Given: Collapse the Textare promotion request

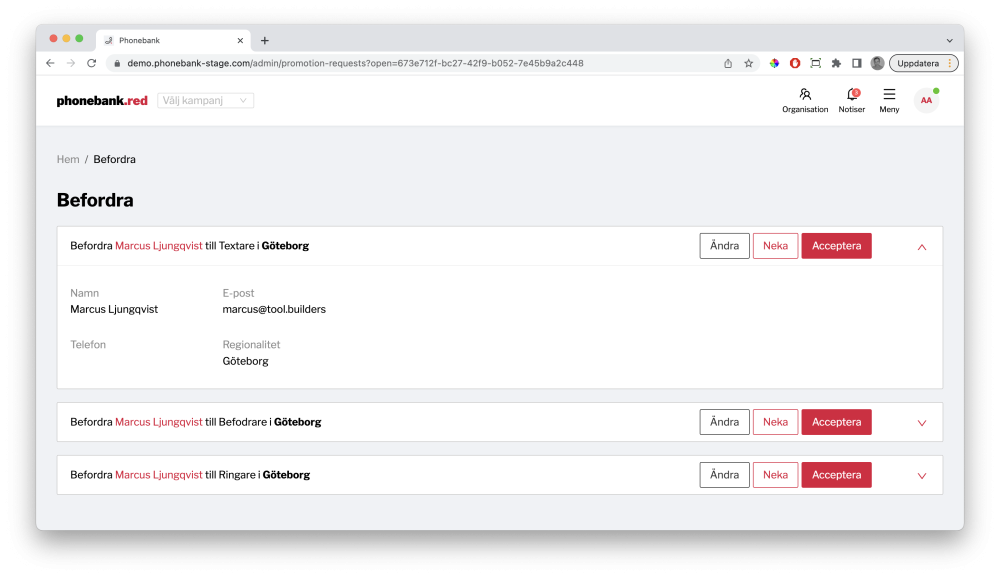Looking at the screenshot, I should [x=922, y=247].
